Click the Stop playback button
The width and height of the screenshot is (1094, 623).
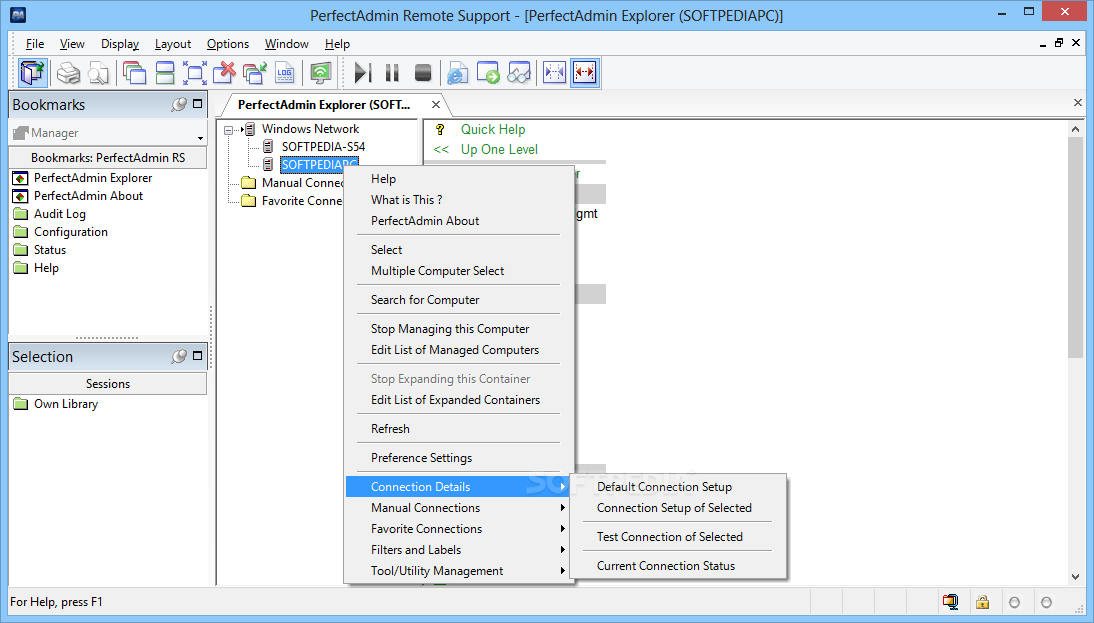(423, 73)
